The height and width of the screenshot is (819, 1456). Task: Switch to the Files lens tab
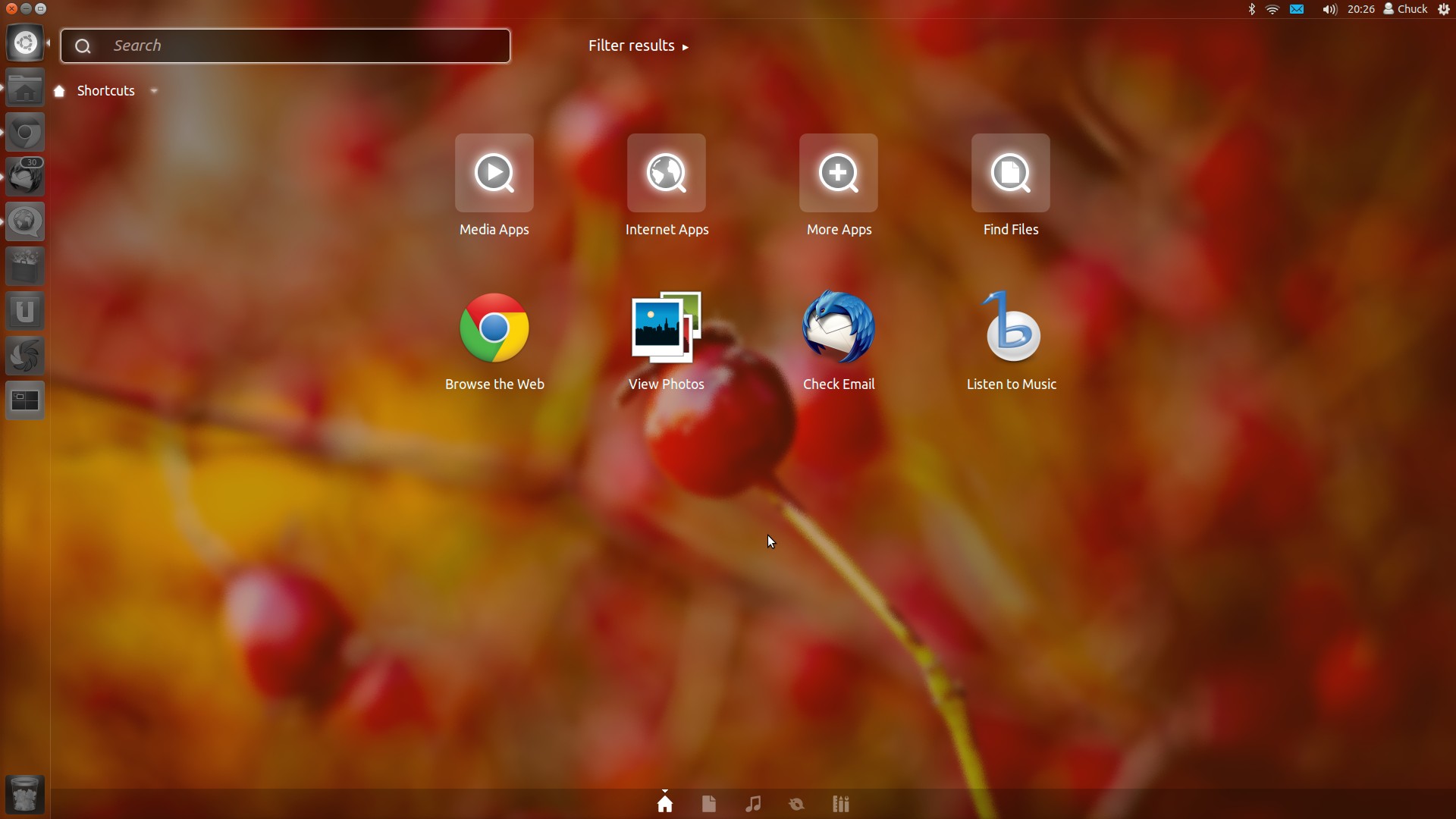[x=709, y=804]
